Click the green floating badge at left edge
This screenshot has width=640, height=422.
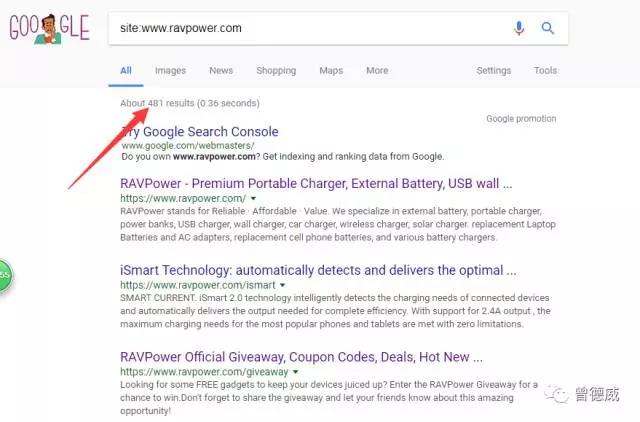[x=6, y=275]
